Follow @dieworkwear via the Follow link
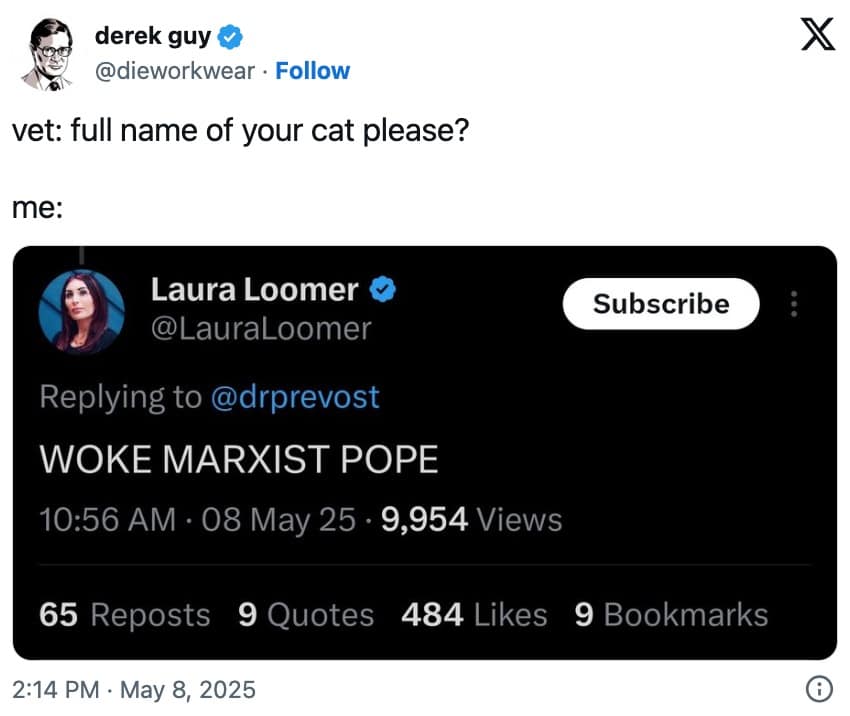Viewport: 850px width, 716px height. (x=313, y=70)
